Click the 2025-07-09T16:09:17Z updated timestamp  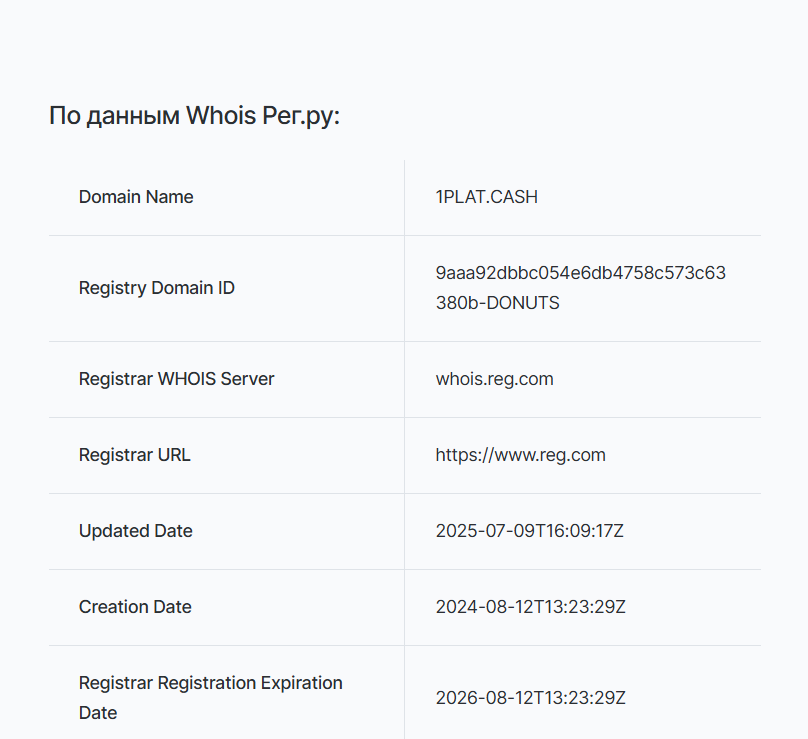(529, 531)
